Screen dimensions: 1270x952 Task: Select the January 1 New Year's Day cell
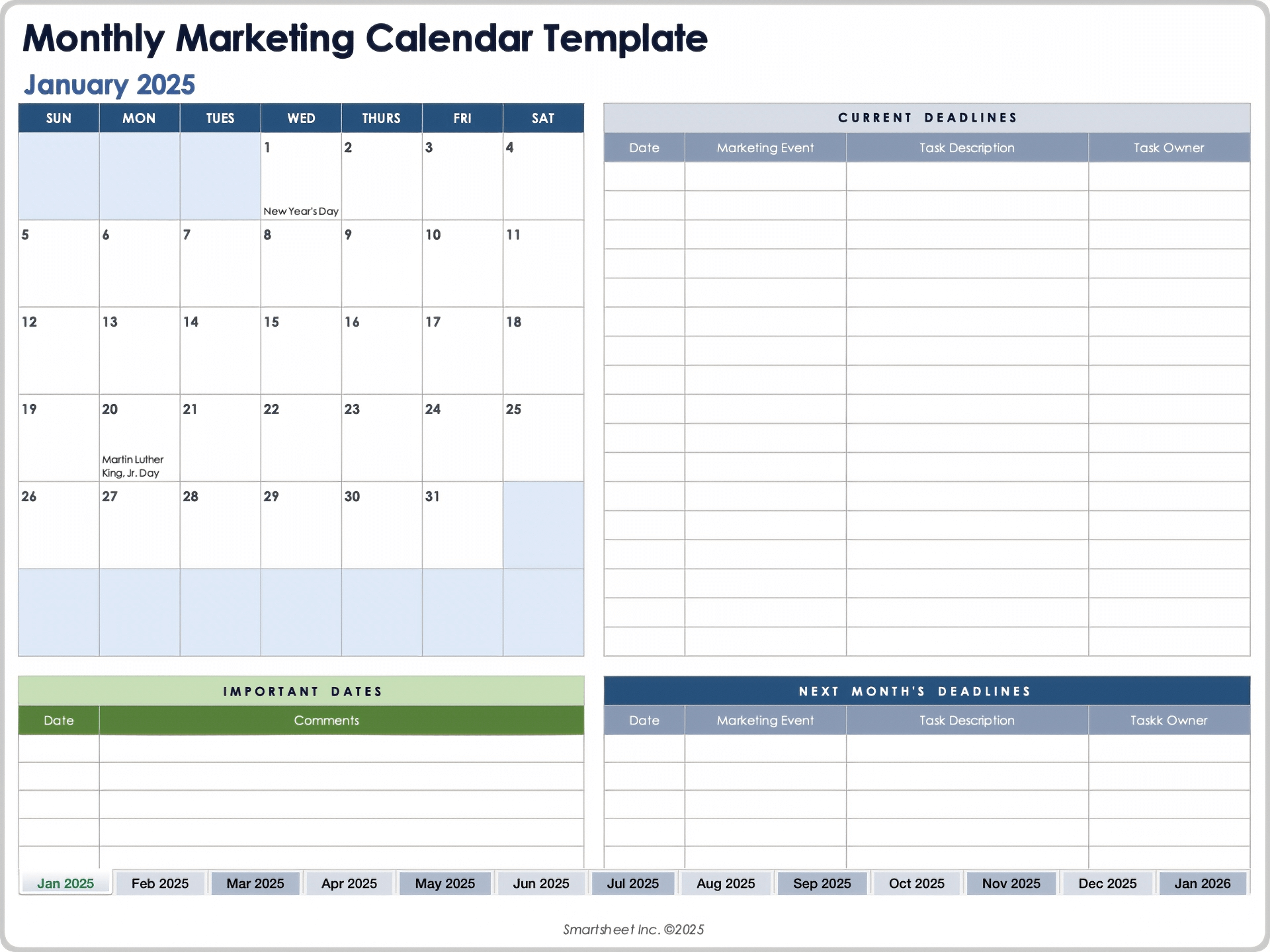(x=301, y=176)
